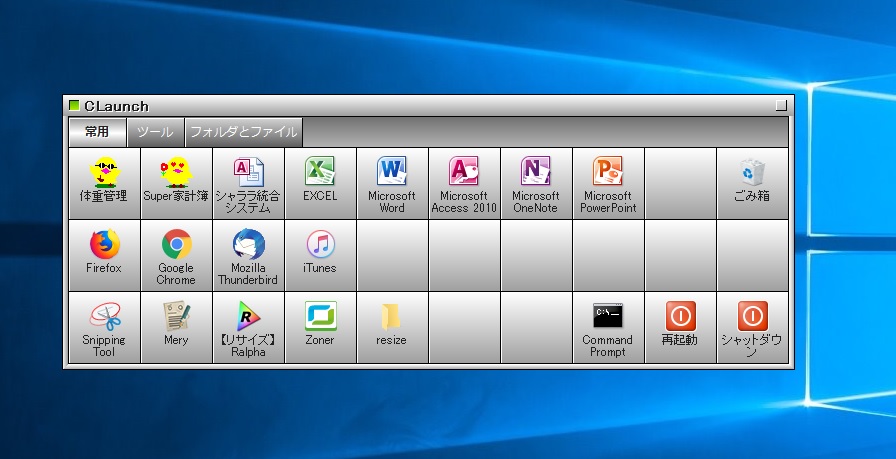Switch to the ツール tab
Screen dimensions: 896x459
[155, 132]
